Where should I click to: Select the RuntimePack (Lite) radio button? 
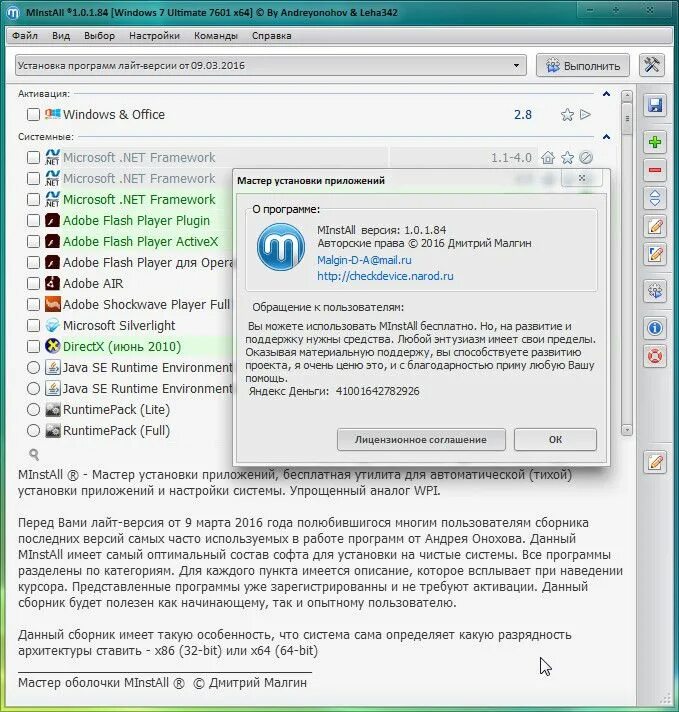coord(33,410)
